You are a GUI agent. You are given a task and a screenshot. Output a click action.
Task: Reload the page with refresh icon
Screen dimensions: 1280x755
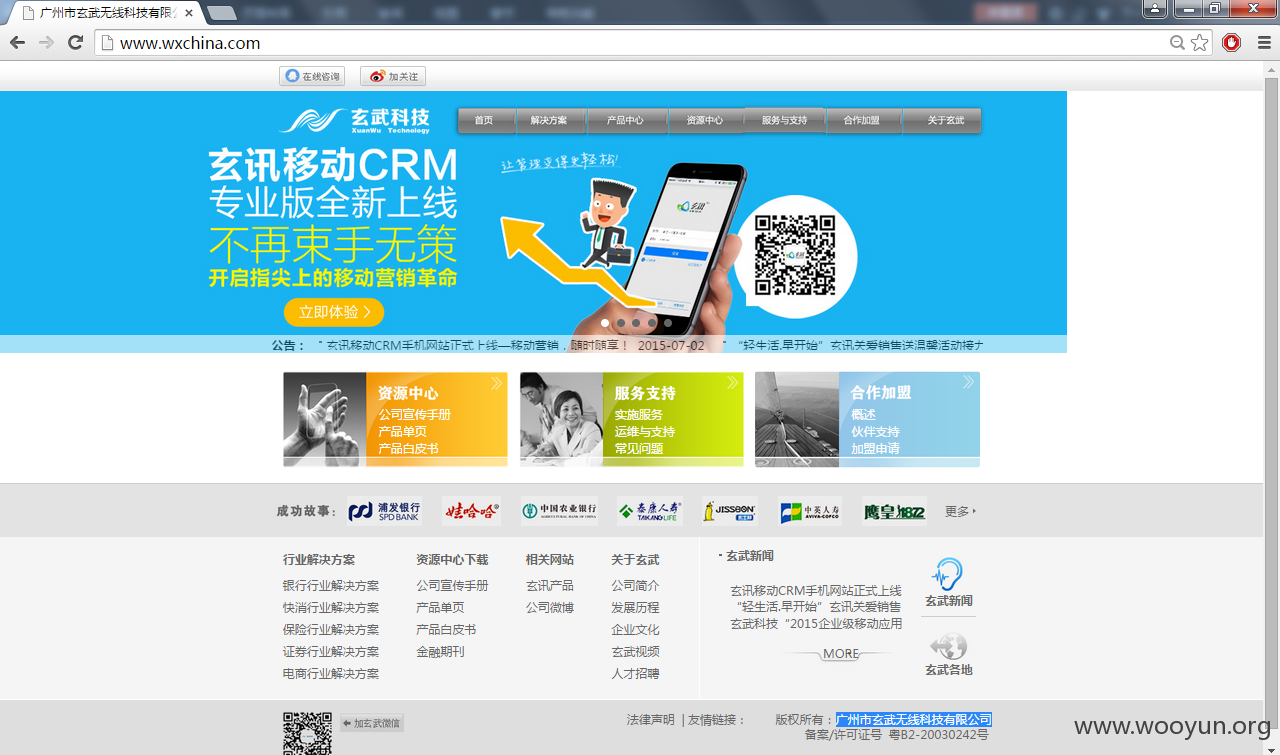point(75,43)
